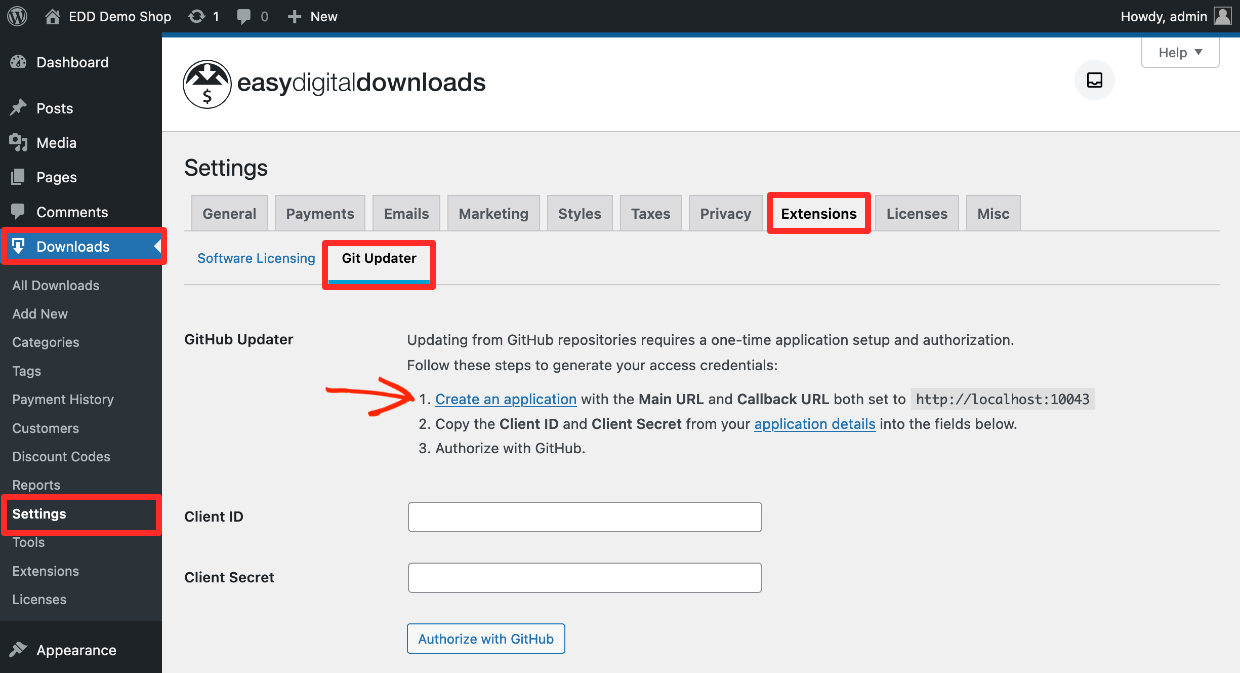
Task: Click the EDD Demo Shop site name
Action: pyautogui.click(x=120, y=16)
